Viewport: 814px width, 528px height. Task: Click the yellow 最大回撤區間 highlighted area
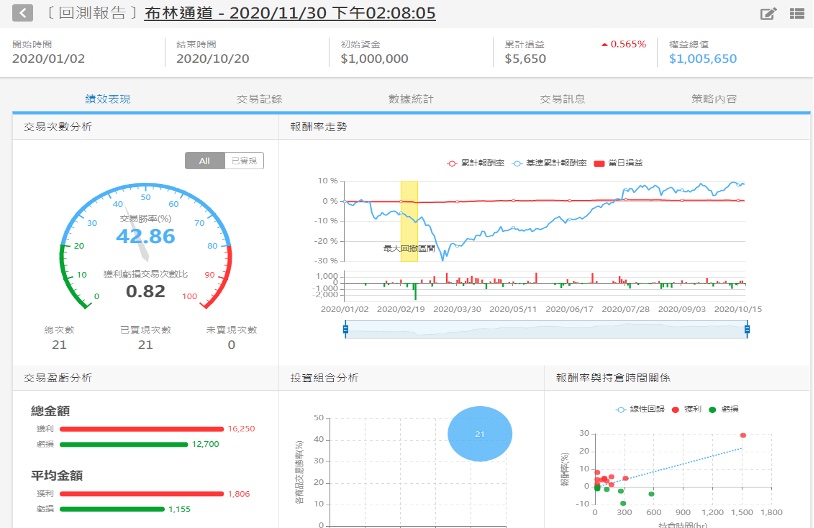coord(409,221)
